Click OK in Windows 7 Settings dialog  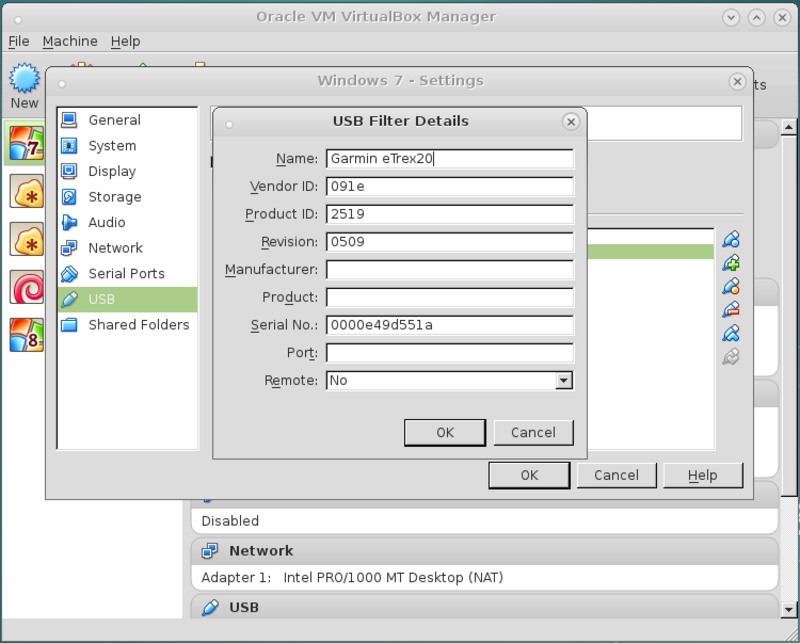pos(529,476)
